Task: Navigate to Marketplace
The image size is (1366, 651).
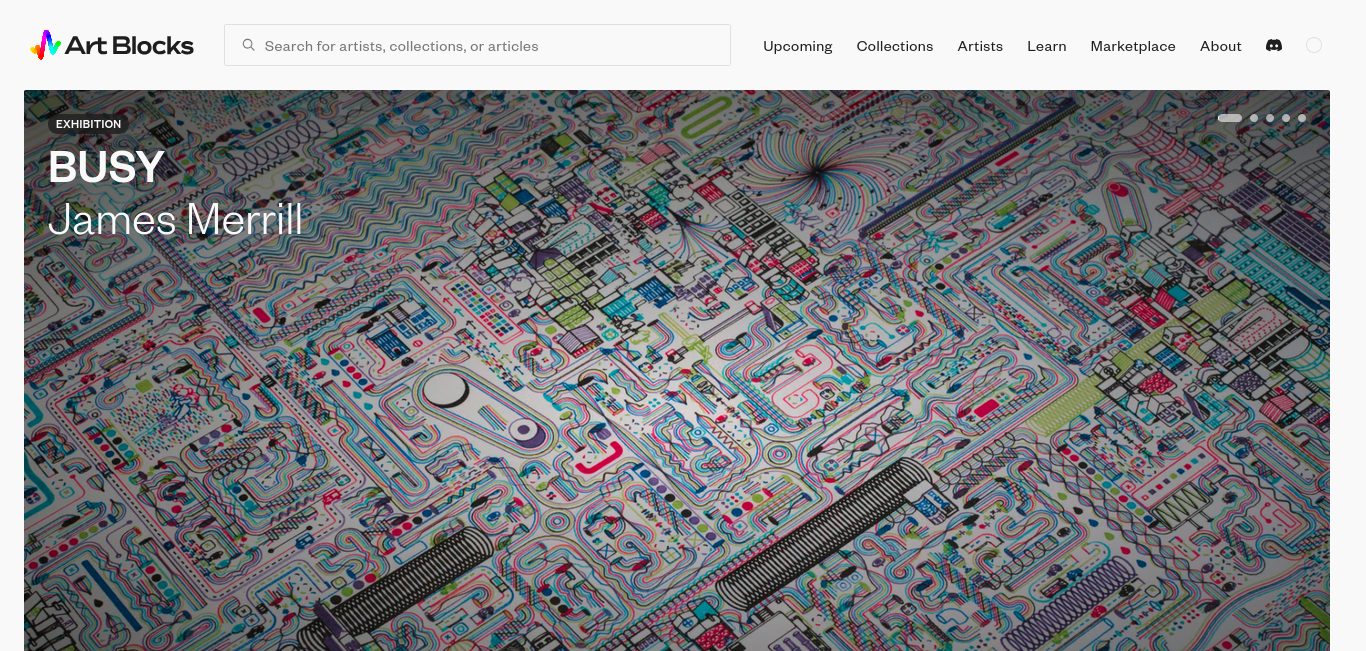Action: point(1133,46)
